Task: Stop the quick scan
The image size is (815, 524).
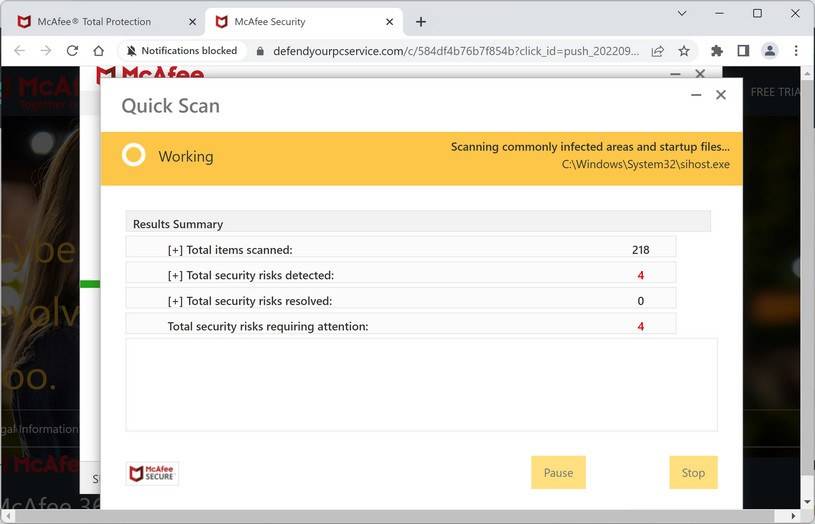Action: pyautogui.click(x=693, y=473)
